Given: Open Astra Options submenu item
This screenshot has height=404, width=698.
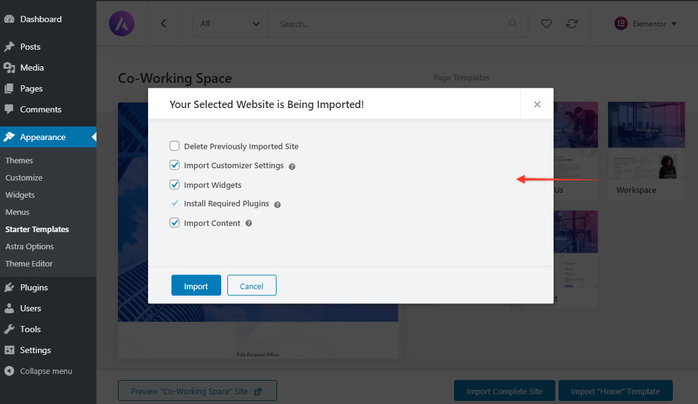Looking at the screenshot, I should point(29,246).
